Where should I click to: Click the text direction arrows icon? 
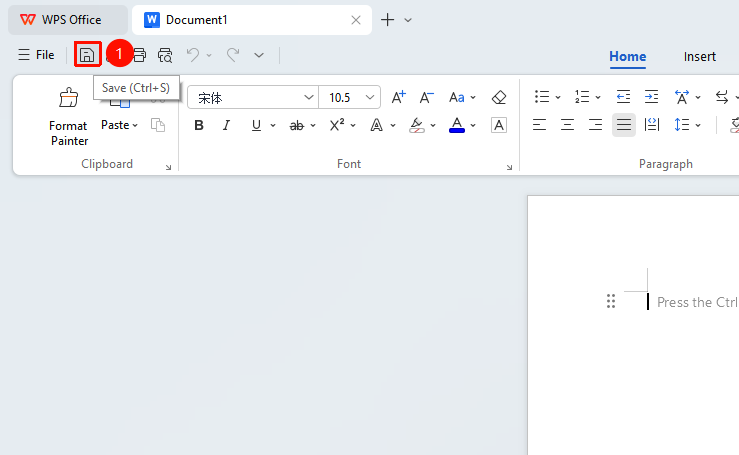(x=722, y=97)
